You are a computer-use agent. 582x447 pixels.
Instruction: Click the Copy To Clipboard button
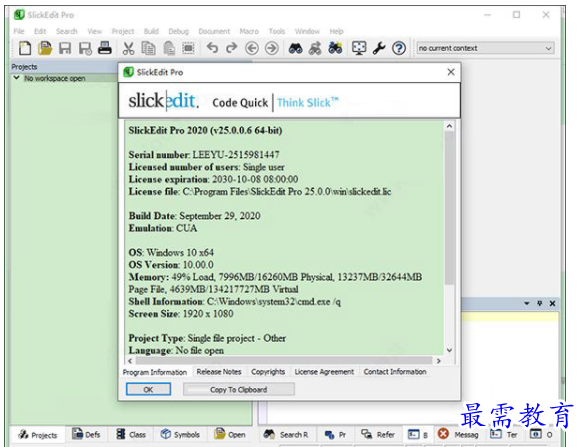coord(239,389)
